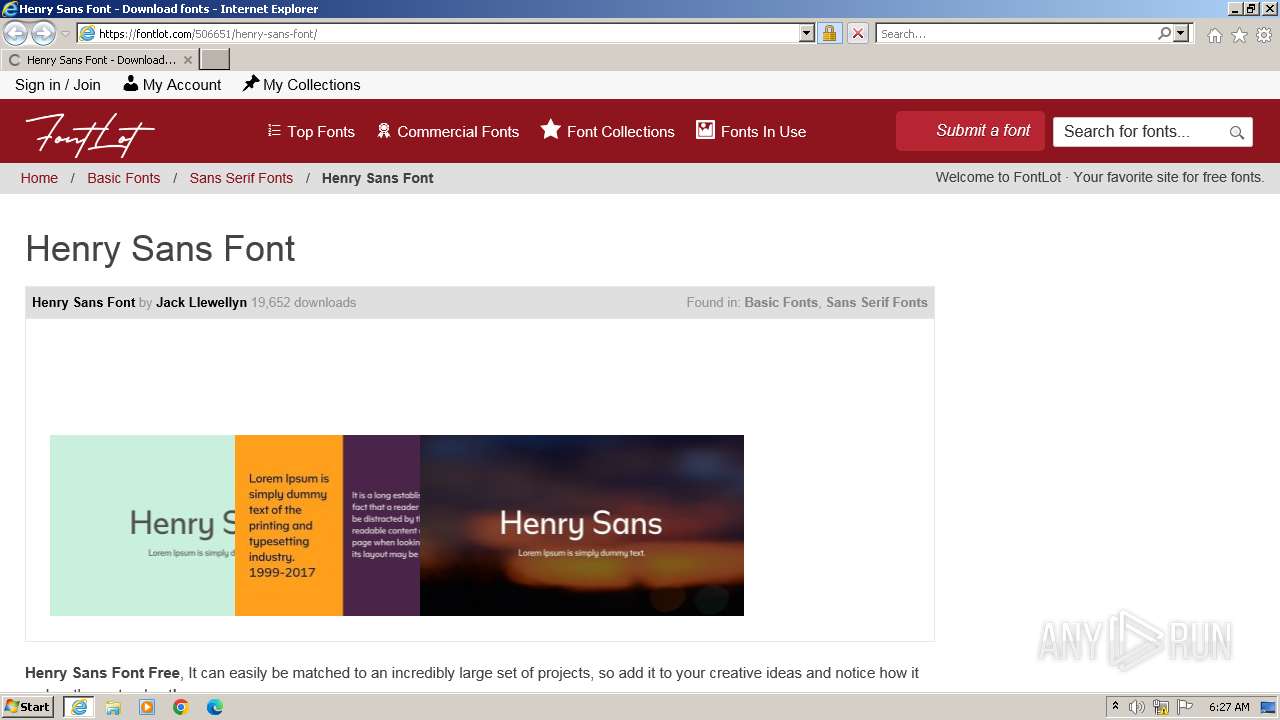The width and height of the screenshot is (1280, 720).
Task: Open the My Account link
Action: [181, 85]
